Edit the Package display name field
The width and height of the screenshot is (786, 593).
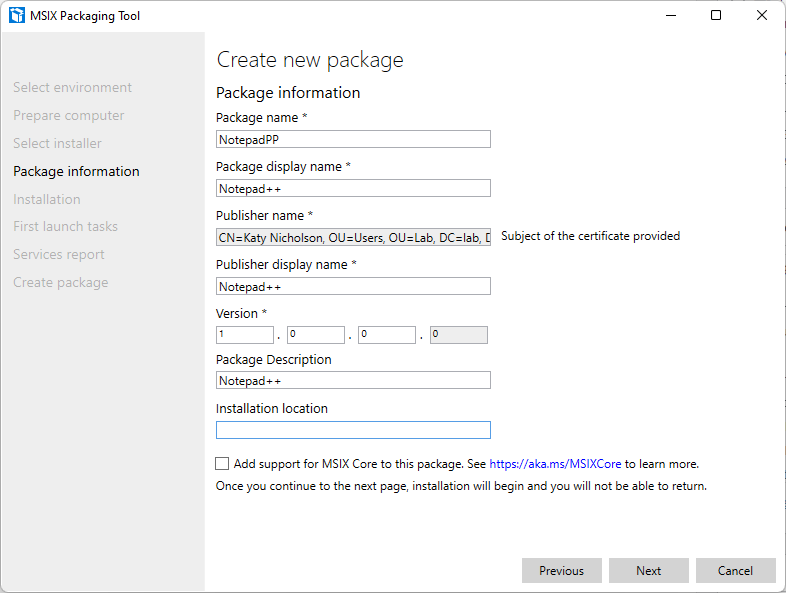[353, 188]
